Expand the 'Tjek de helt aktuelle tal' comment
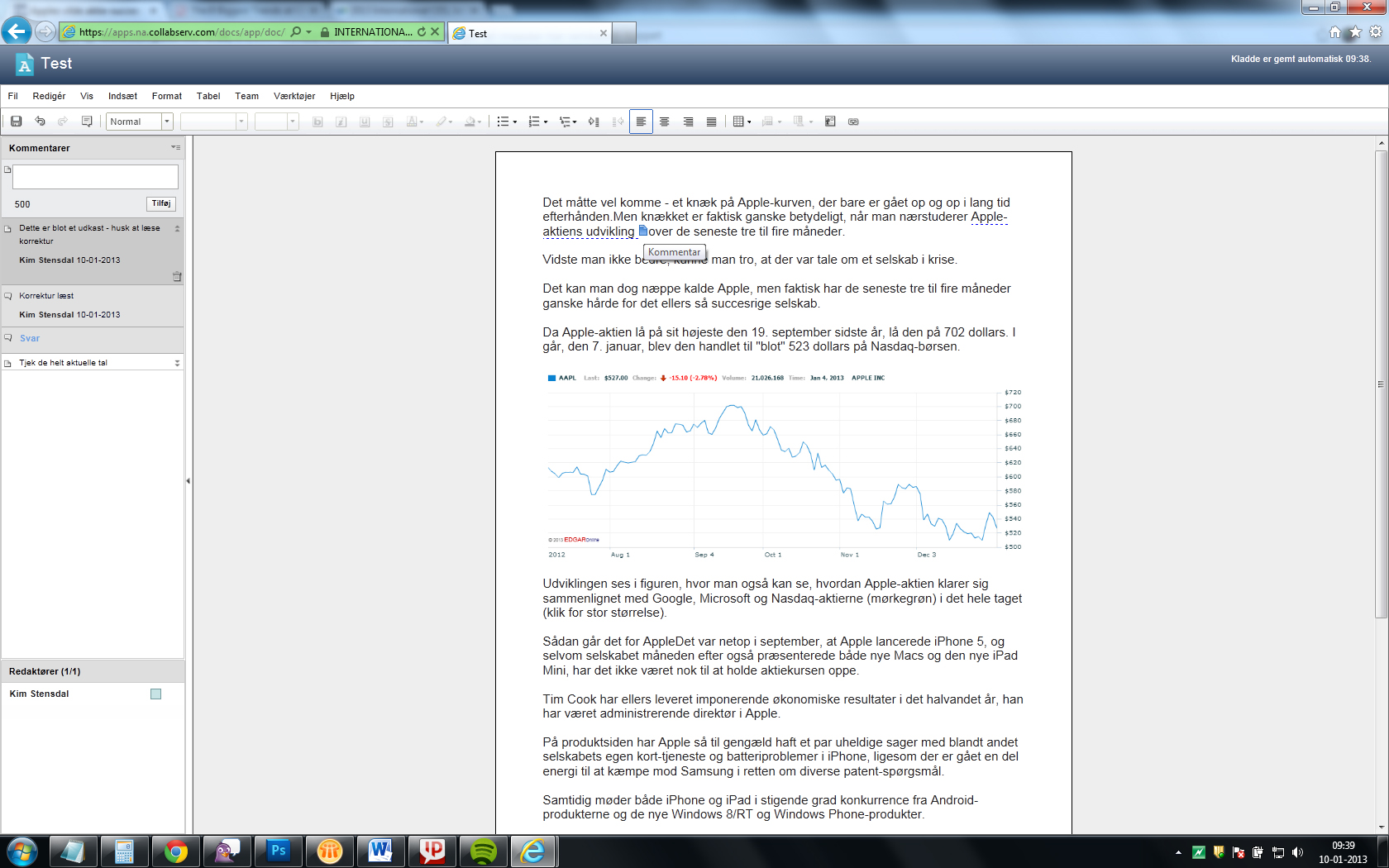Image resolution: width=1389 pixels, height=868 pixels. [177, 363]
